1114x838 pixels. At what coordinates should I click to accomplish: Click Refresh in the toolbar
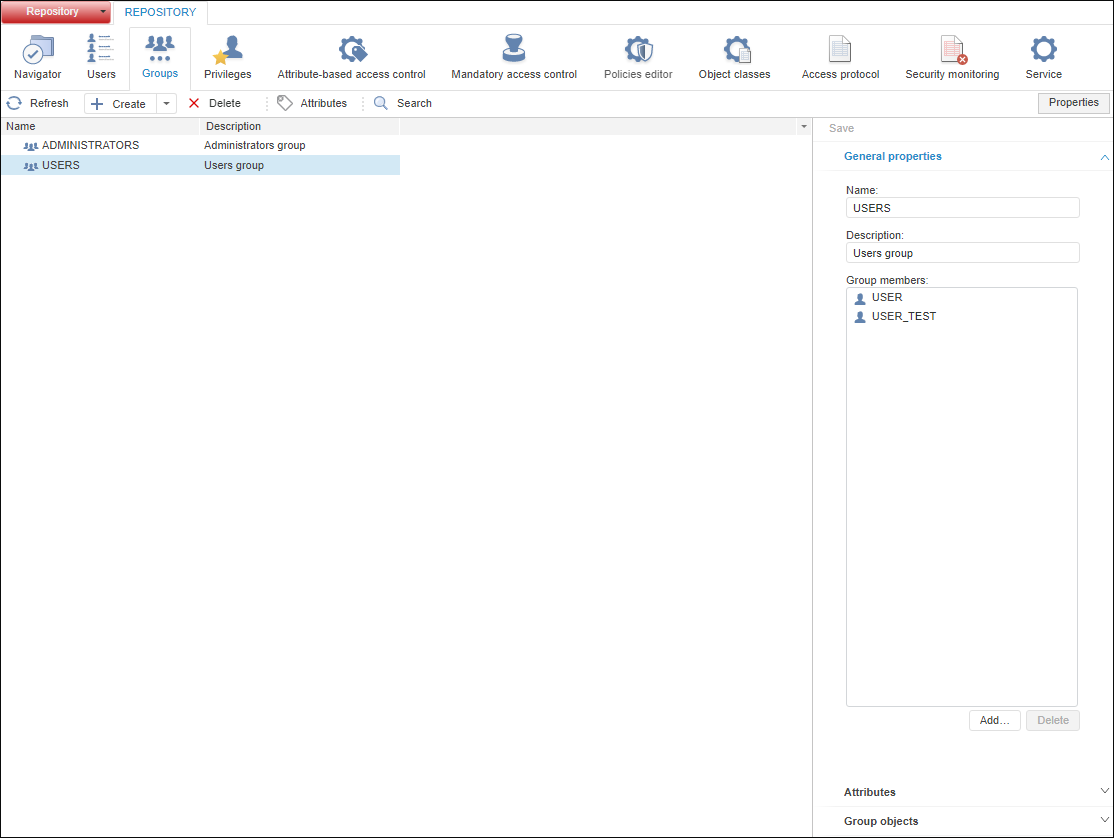[38, 103]
